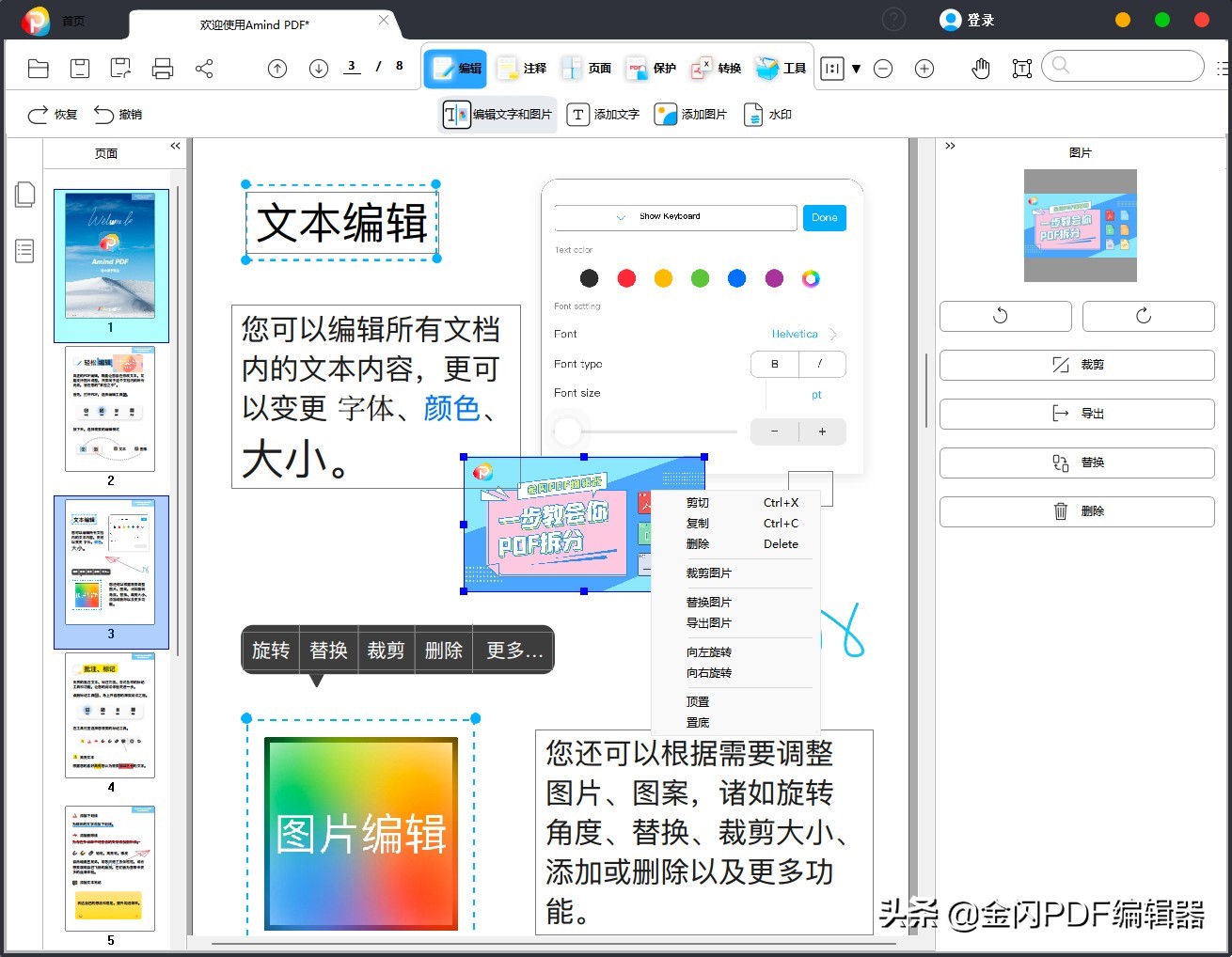Switch to 工具 tab

tap(781, 68)
